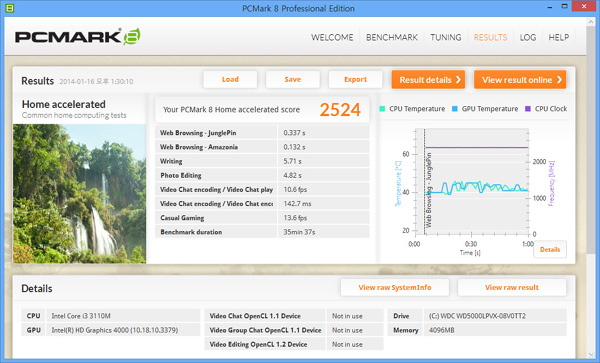This screenshot has height=363, width=600.
Task: Click the Writing result row
Action: 262,161
